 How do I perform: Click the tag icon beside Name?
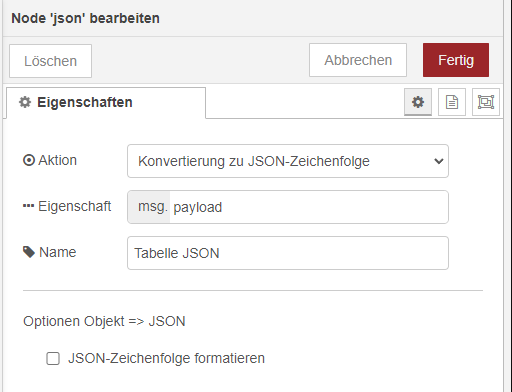pos(29,252)
